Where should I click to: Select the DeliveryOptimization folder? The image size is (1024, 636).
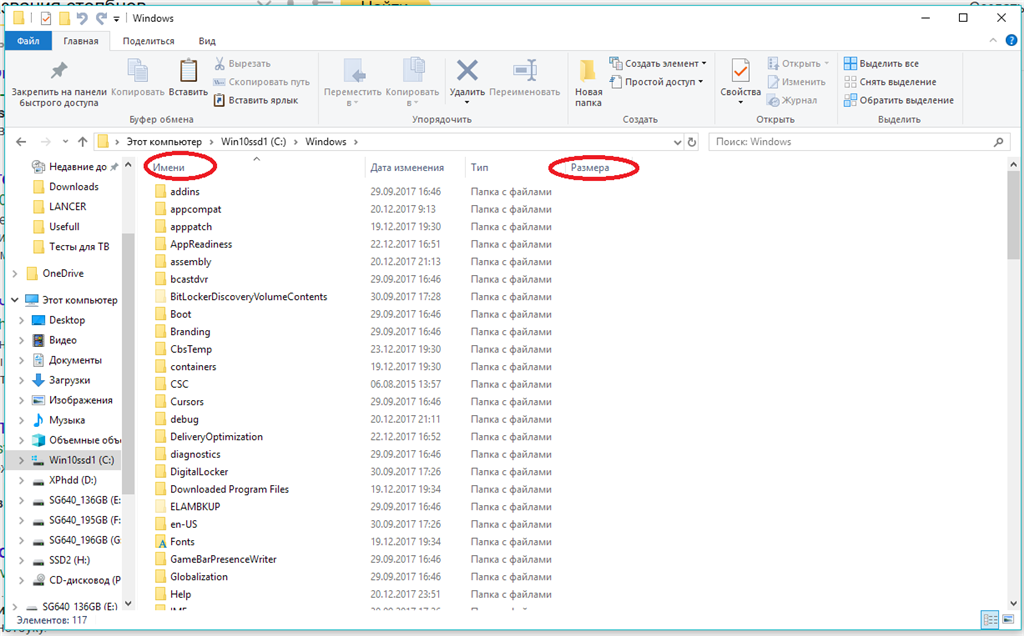(216, 437)
